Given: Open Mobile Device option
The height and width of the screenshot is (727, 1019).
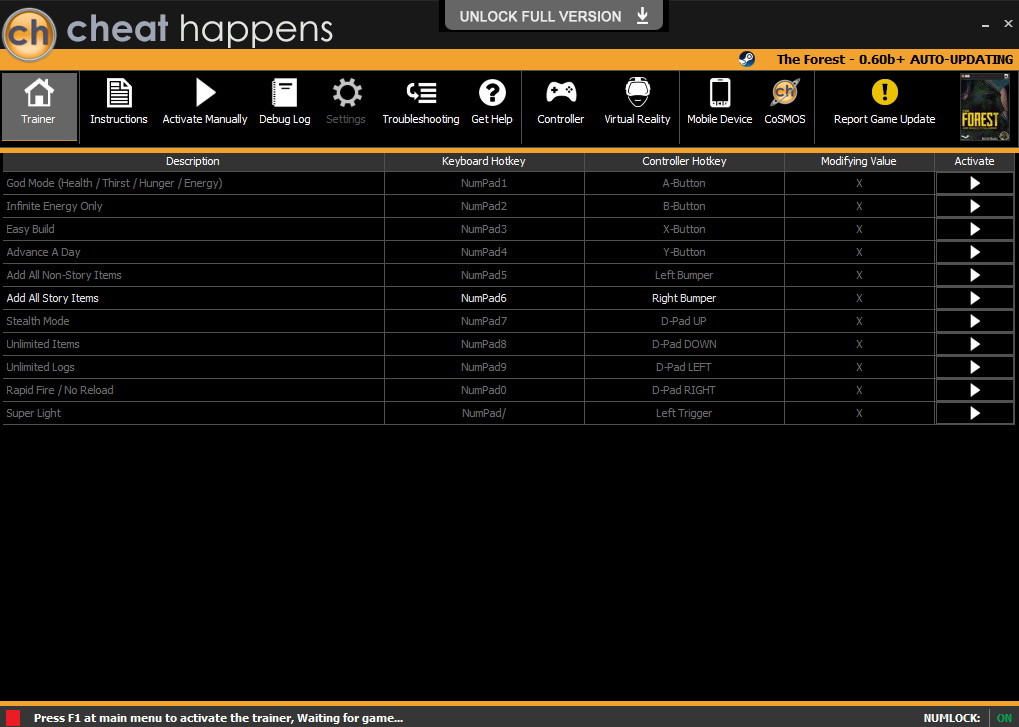Looking at the screenshot, I should click(719, 102).
